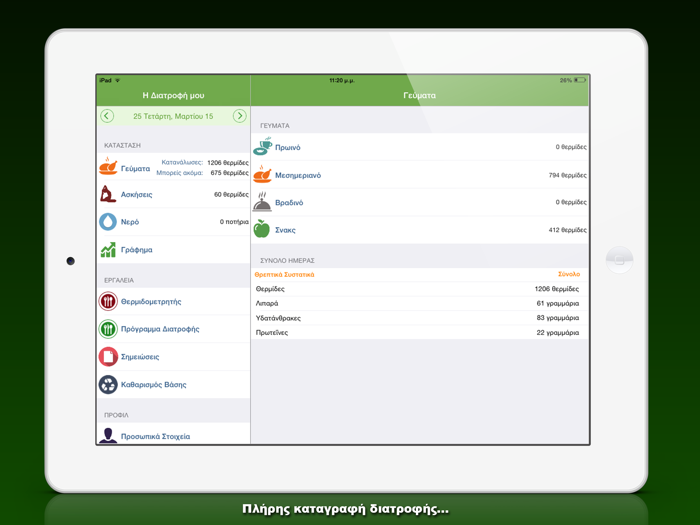Screen dimensions: 700x525
Task: Open the Νερό tracker
Action: 173,222
